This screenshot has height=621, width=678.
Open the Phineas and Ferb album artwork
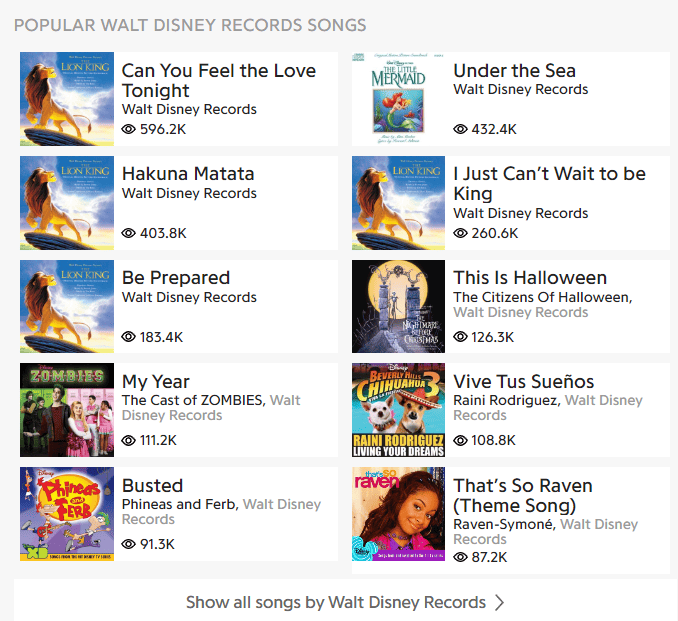coord(67,514)
